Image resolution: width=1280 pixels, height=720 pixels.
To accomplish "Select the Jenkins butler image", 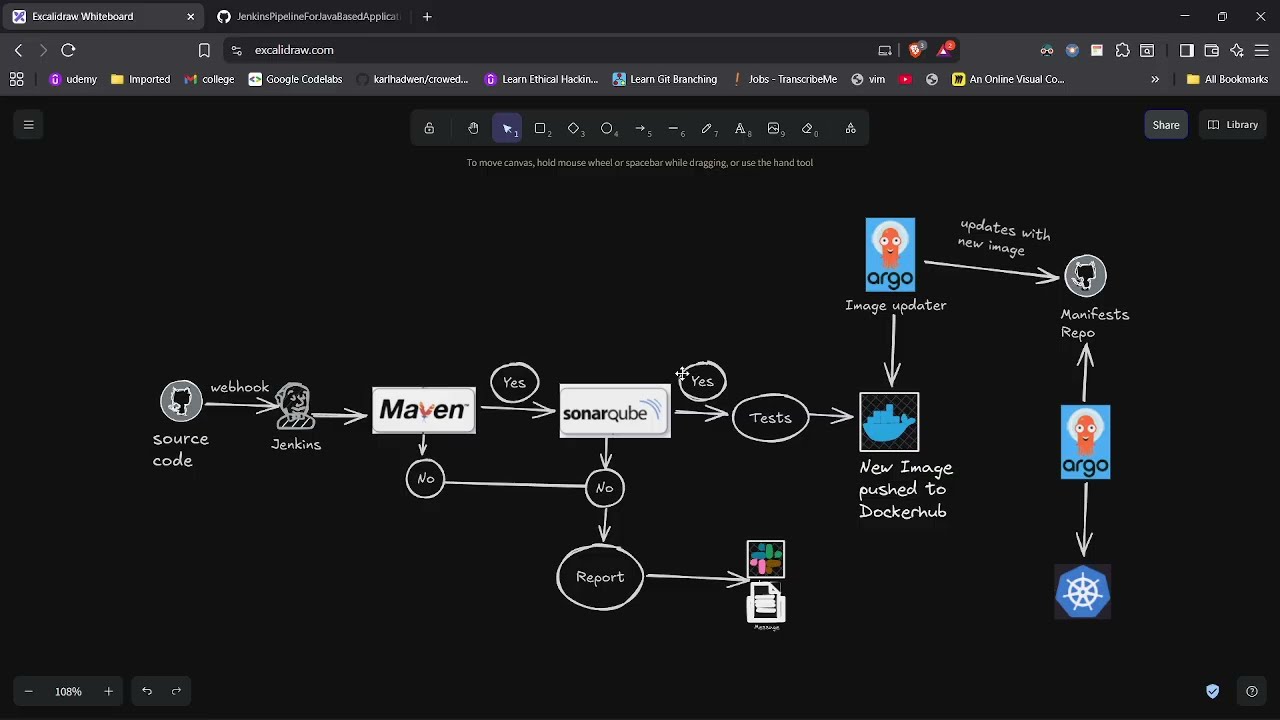I will [x=295, y=407].
